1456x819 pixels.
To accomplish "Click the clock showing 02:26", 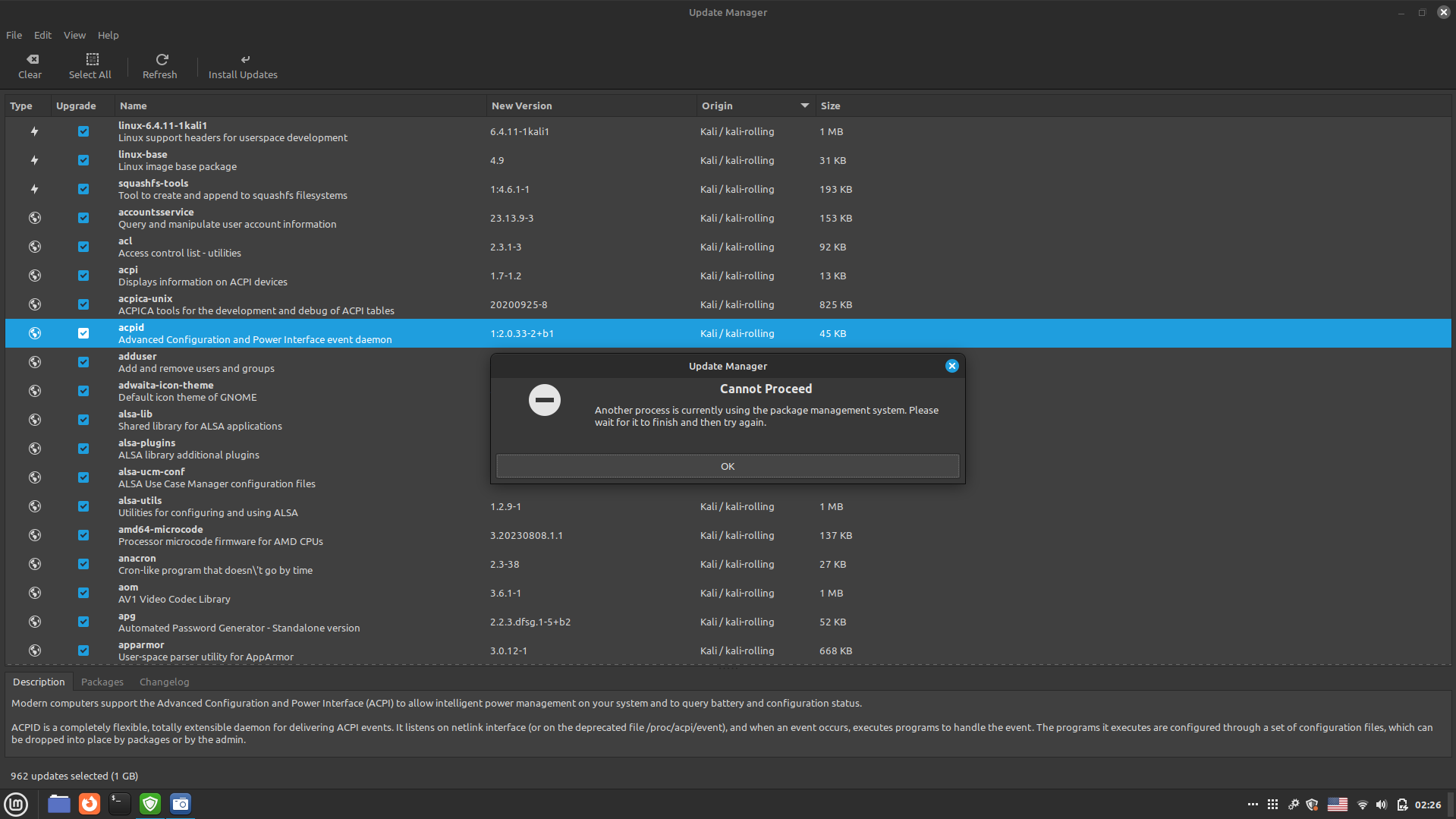I will [x=1428, y=805].
